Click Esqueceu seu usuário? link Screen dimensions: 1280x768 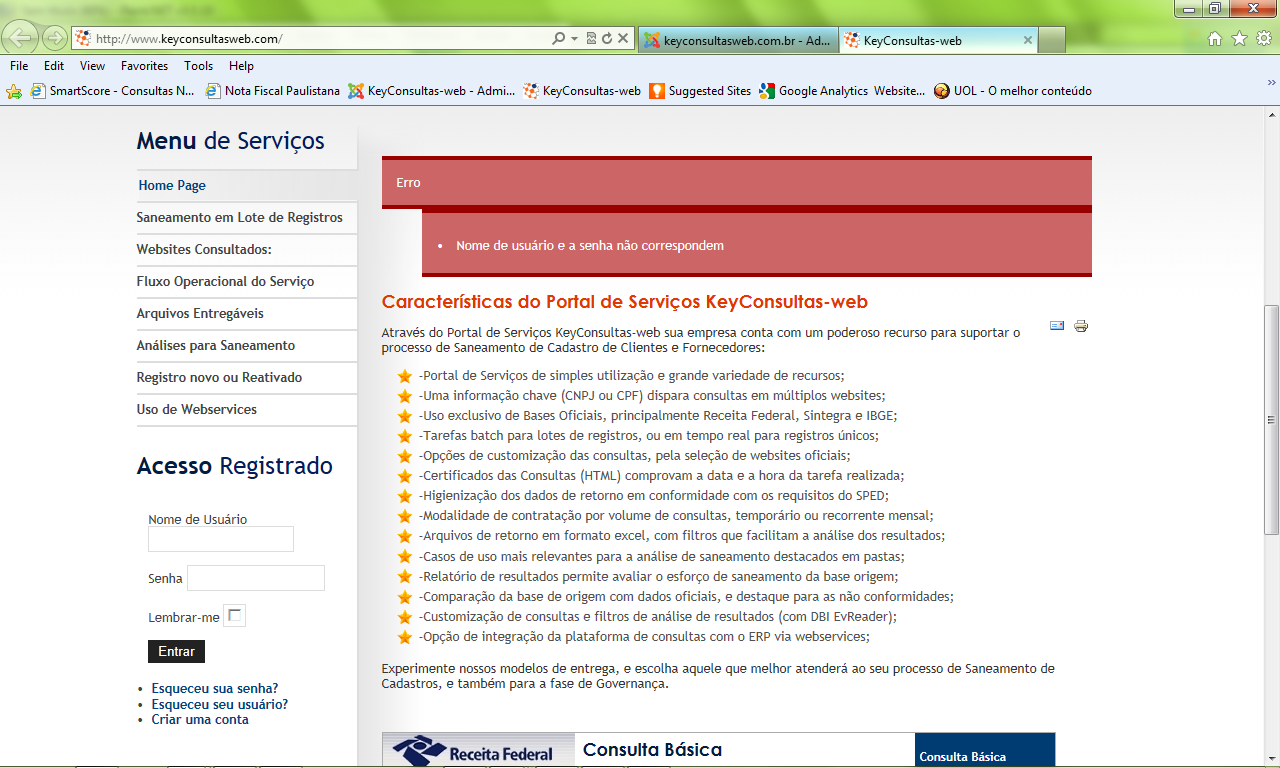(220, 704)
